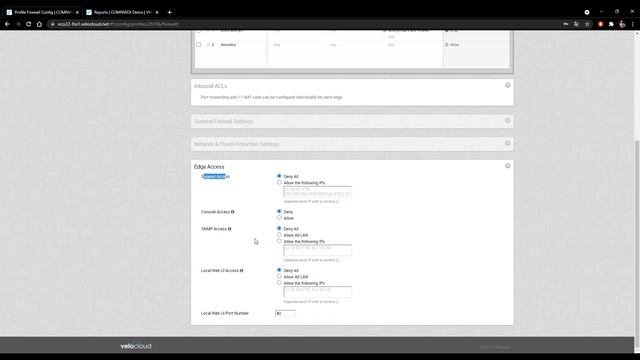Viewport: 640px width, 360px height.
Task: Select Deny All for SNMP Access
Action: click(279, 229)
